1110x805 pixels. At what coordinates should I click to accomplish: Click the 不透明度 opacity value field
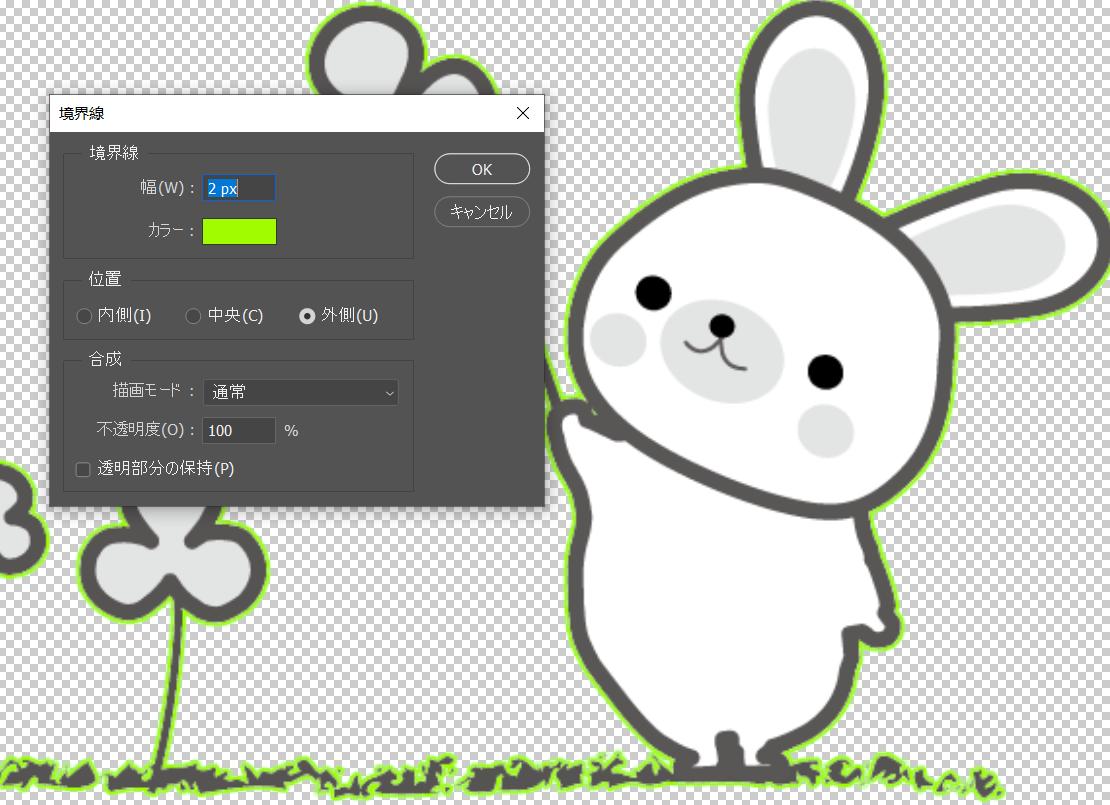[239, 431]
